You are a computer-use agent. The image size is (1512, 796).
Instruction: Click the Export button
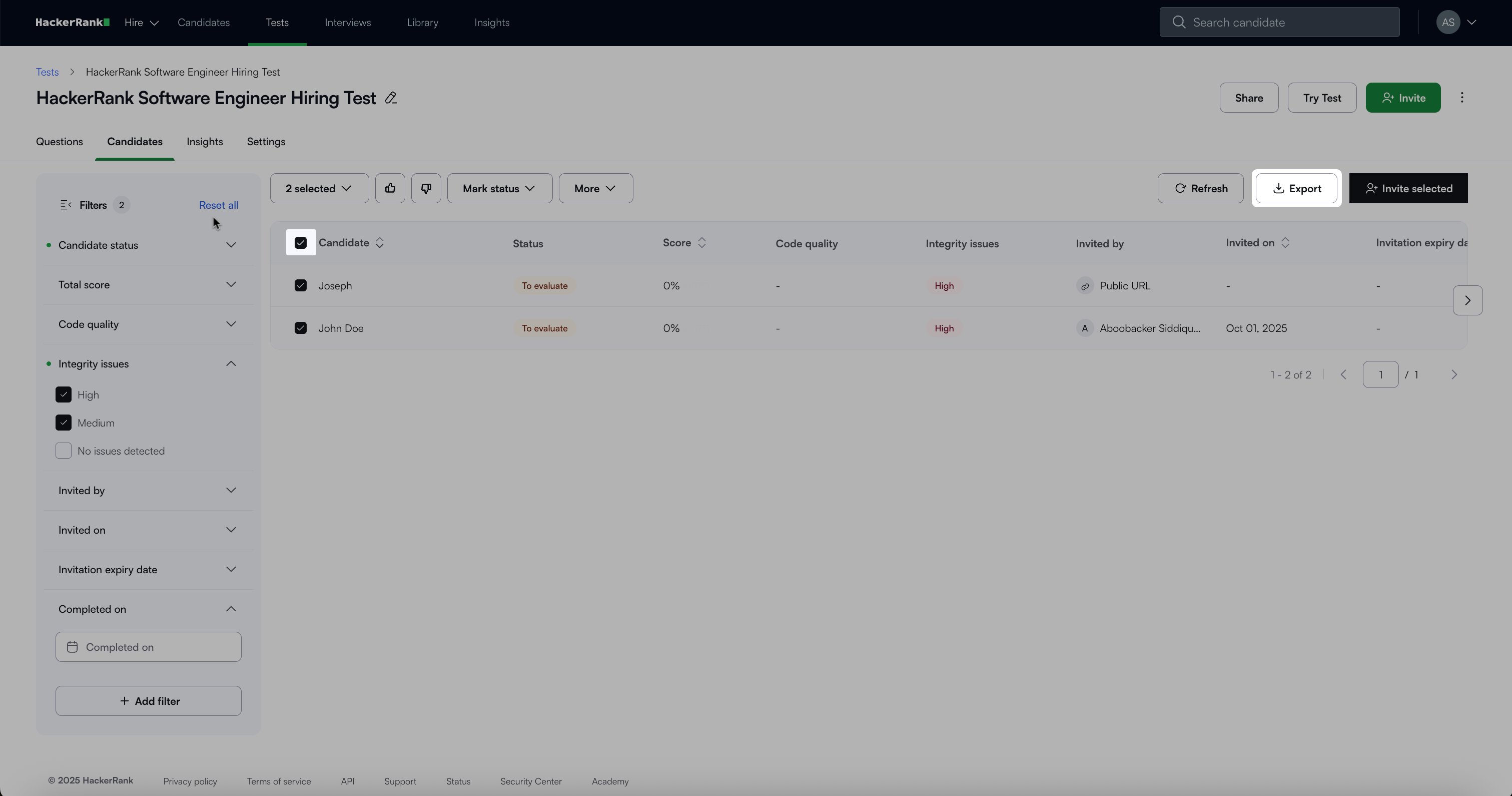tap(1296, 188)
